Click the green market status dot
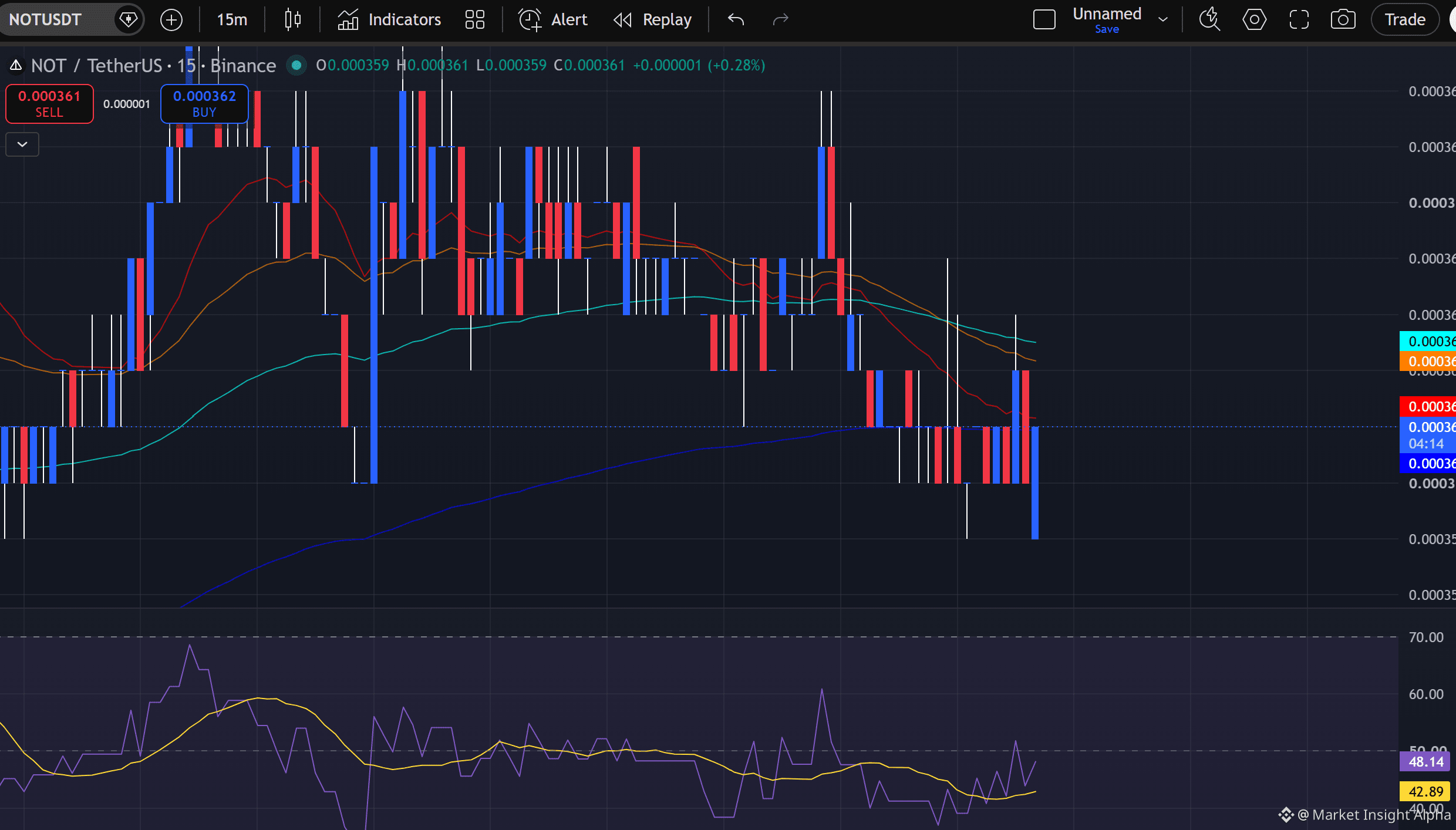 click(x=296, y=65)
